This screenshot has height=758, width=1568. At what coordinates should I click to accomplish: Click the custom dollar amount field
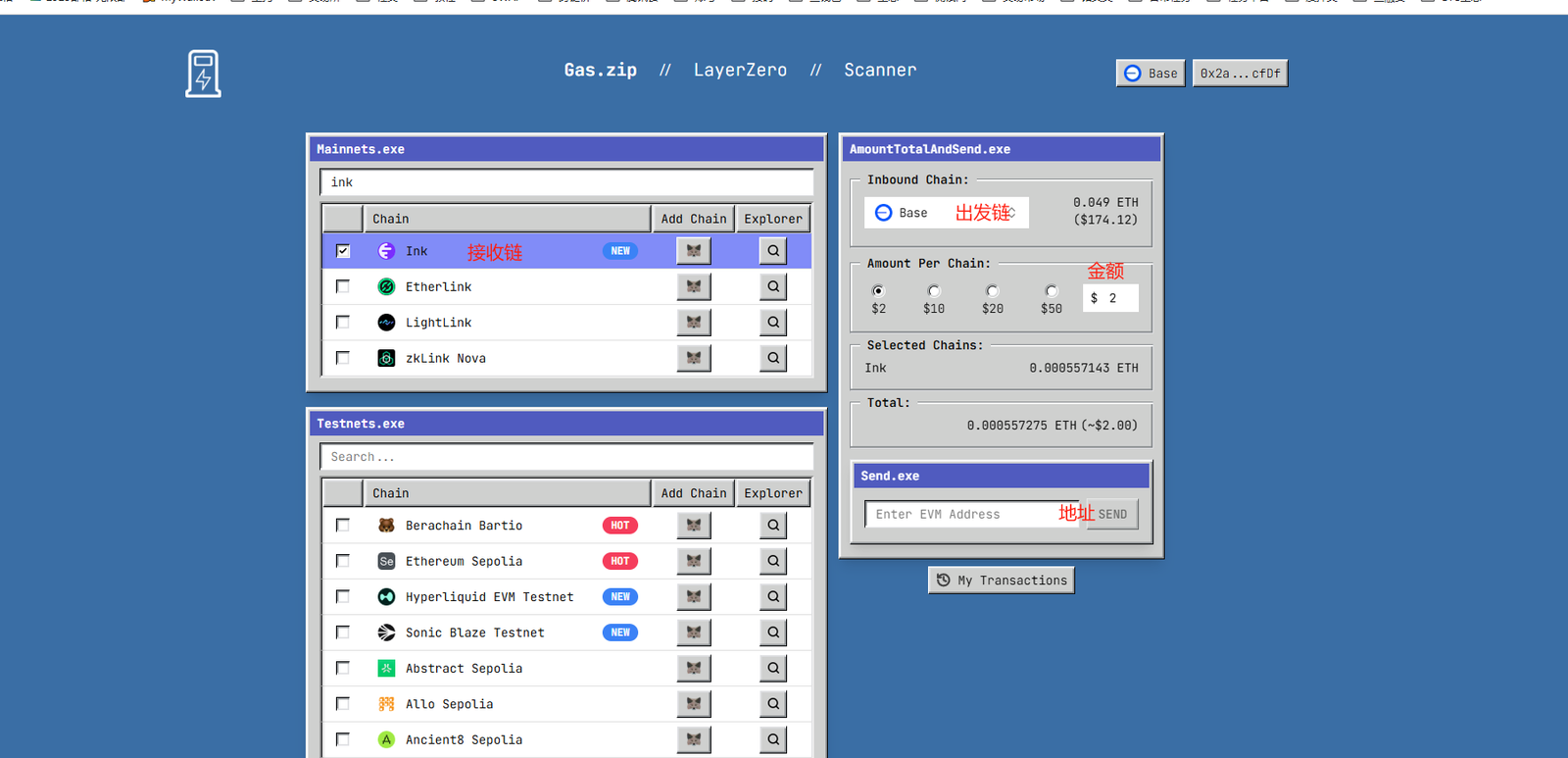click(1110, 298)
